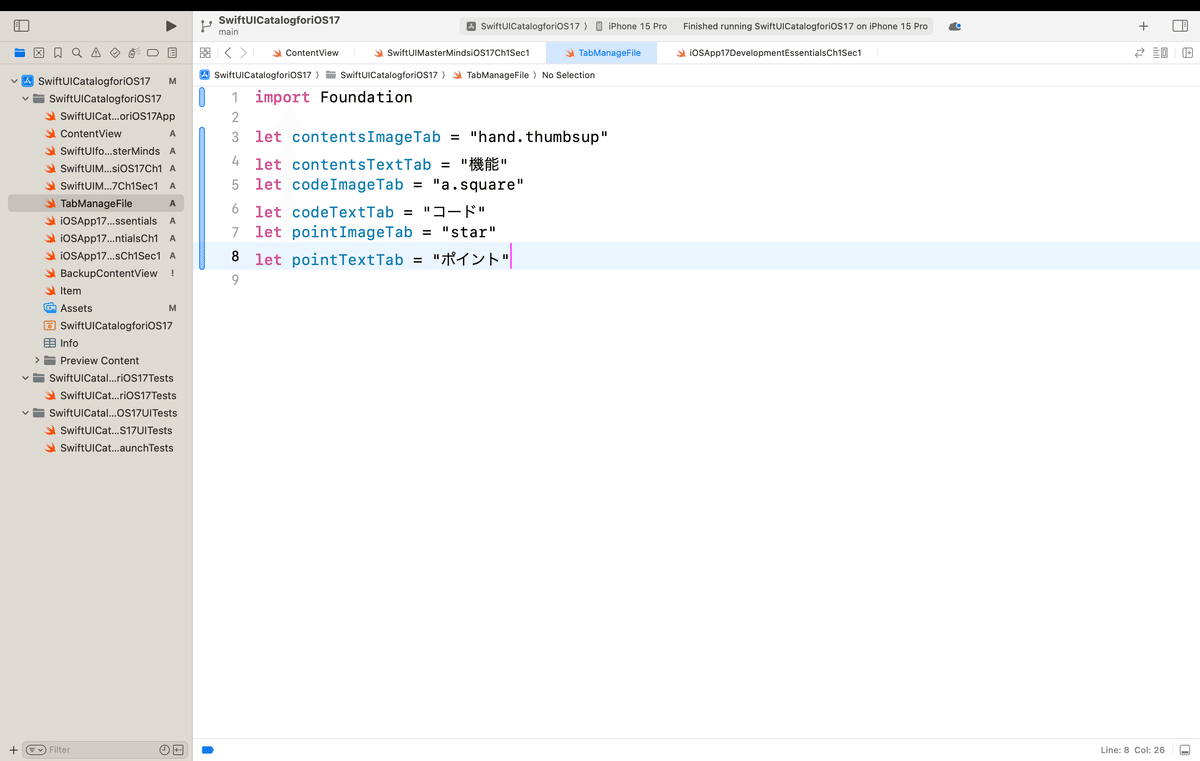Open the Find navigator magnifier icon
Image resolution: width=1200 pixels, height=761 pixels.
[77, 52]
